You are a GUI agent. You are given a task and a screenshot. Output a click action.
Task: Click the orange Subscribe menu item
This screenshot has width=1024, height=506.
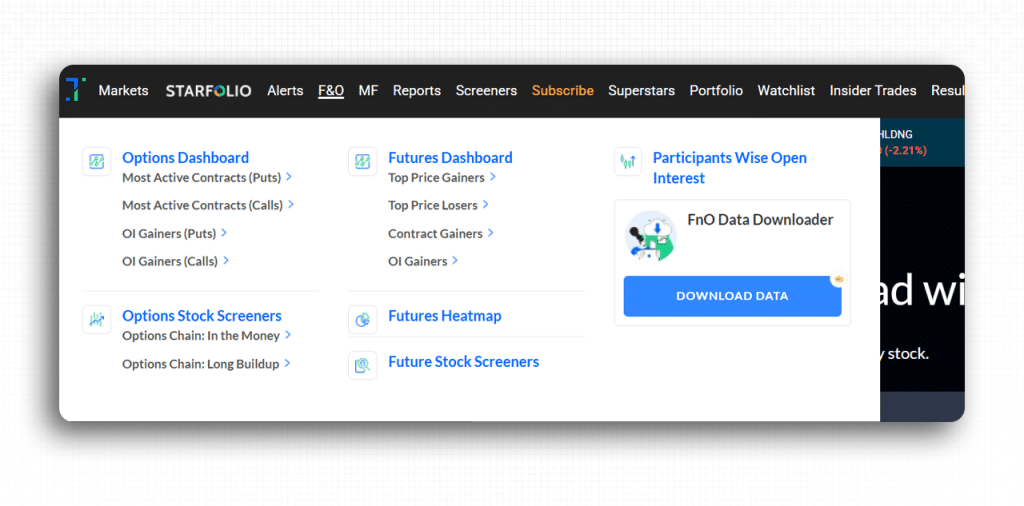(562, 91)
